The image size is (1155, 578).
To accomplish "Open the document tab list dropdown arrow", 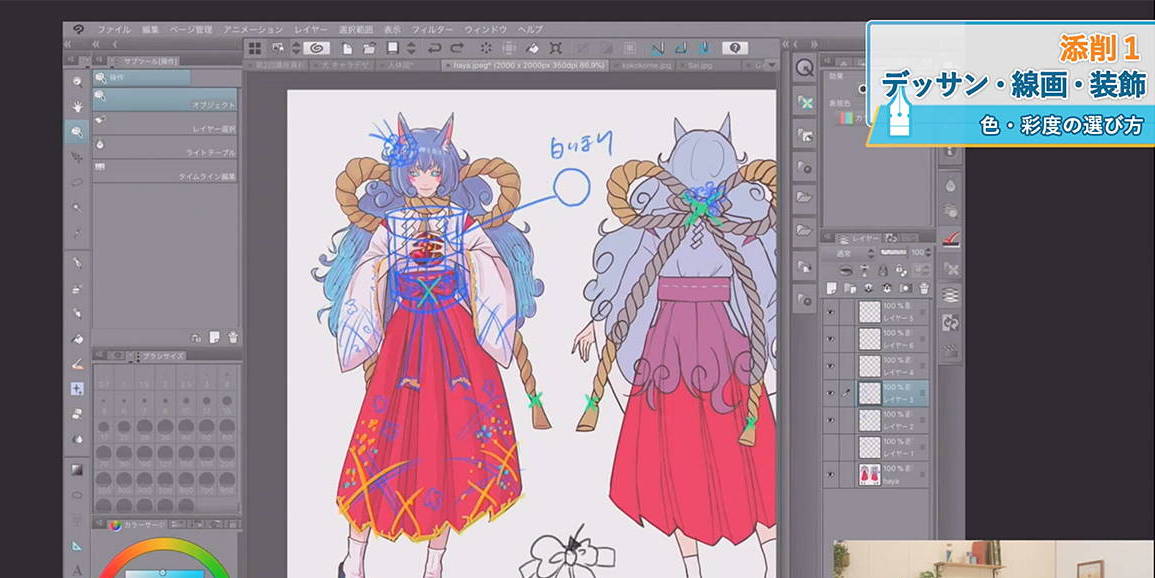I will (x=771, y=66).
